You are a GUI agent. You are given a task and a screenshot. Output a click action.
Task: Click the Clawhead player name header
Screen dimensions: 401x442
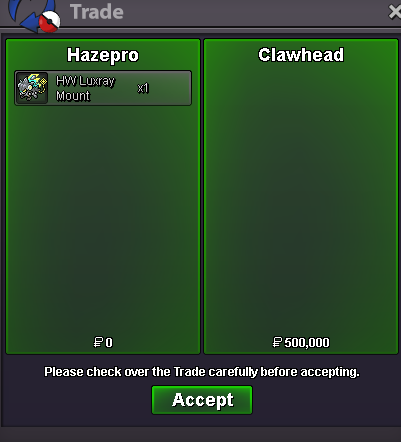[x=301, y=55]
